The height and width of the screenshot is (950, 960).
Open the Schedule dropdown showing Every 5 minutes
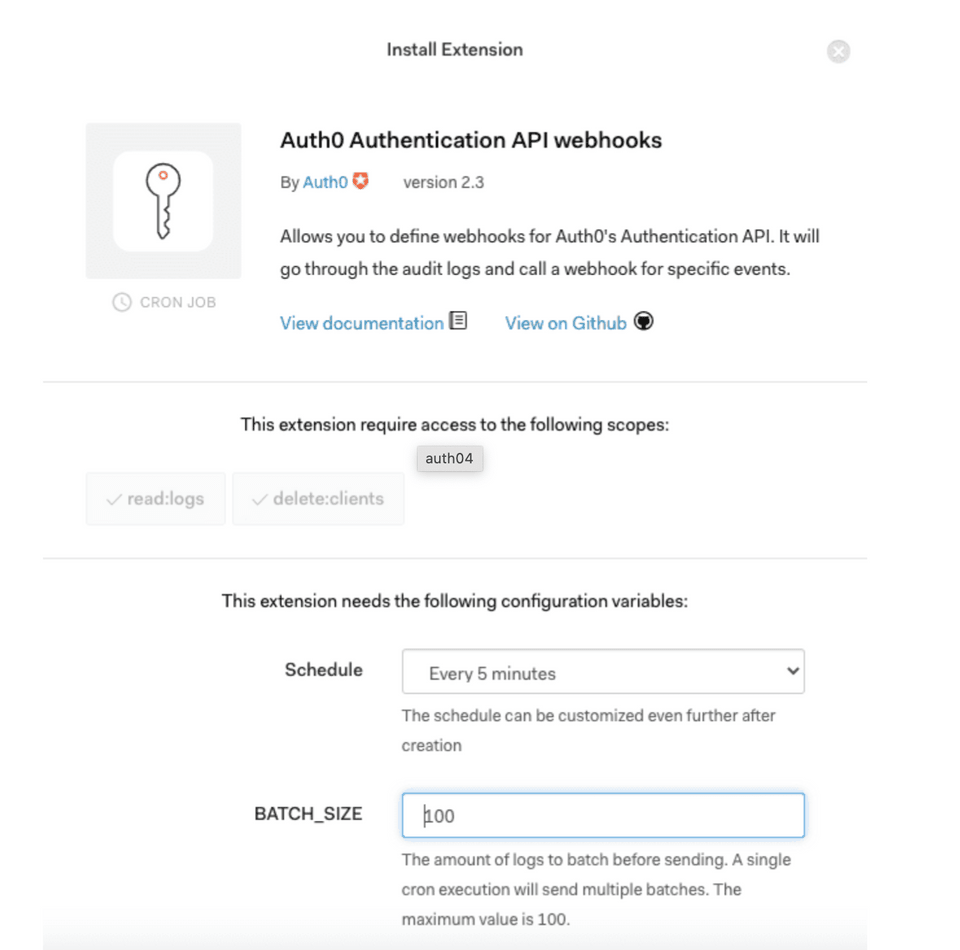point(603,672)
